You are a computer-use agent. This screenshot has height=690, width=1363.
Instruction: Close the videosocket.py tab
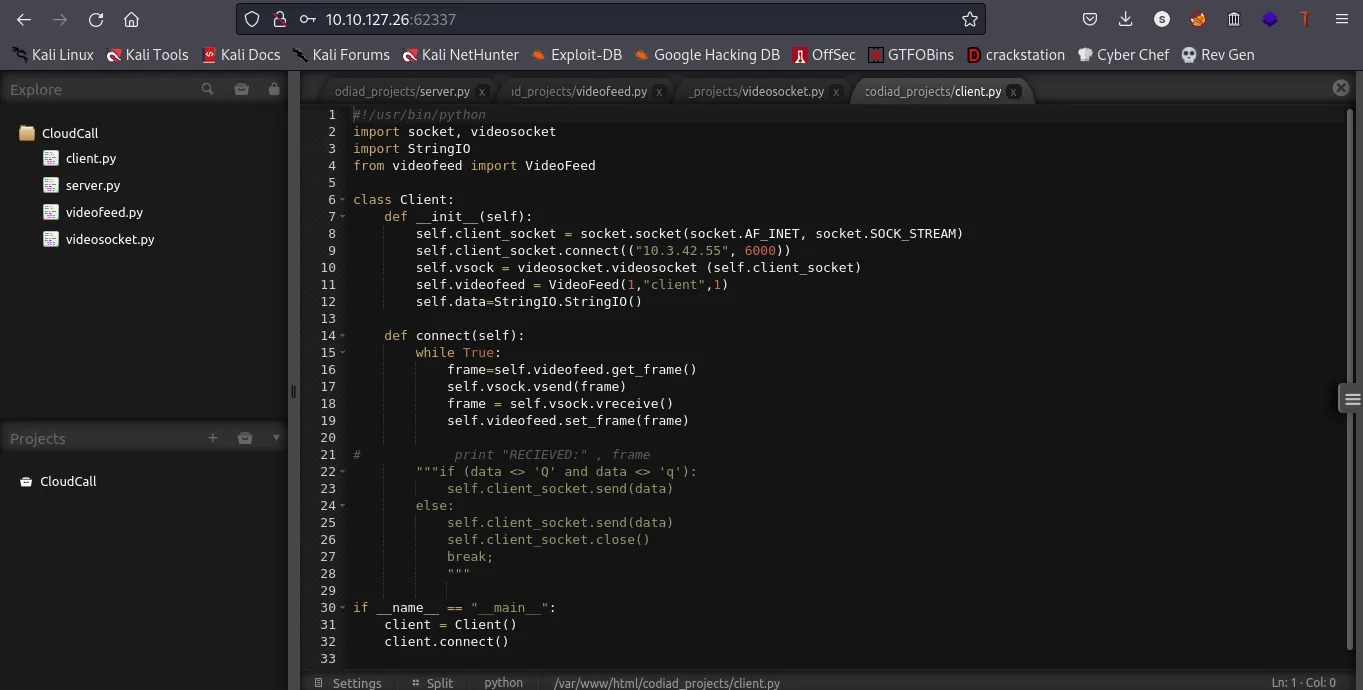837,92
